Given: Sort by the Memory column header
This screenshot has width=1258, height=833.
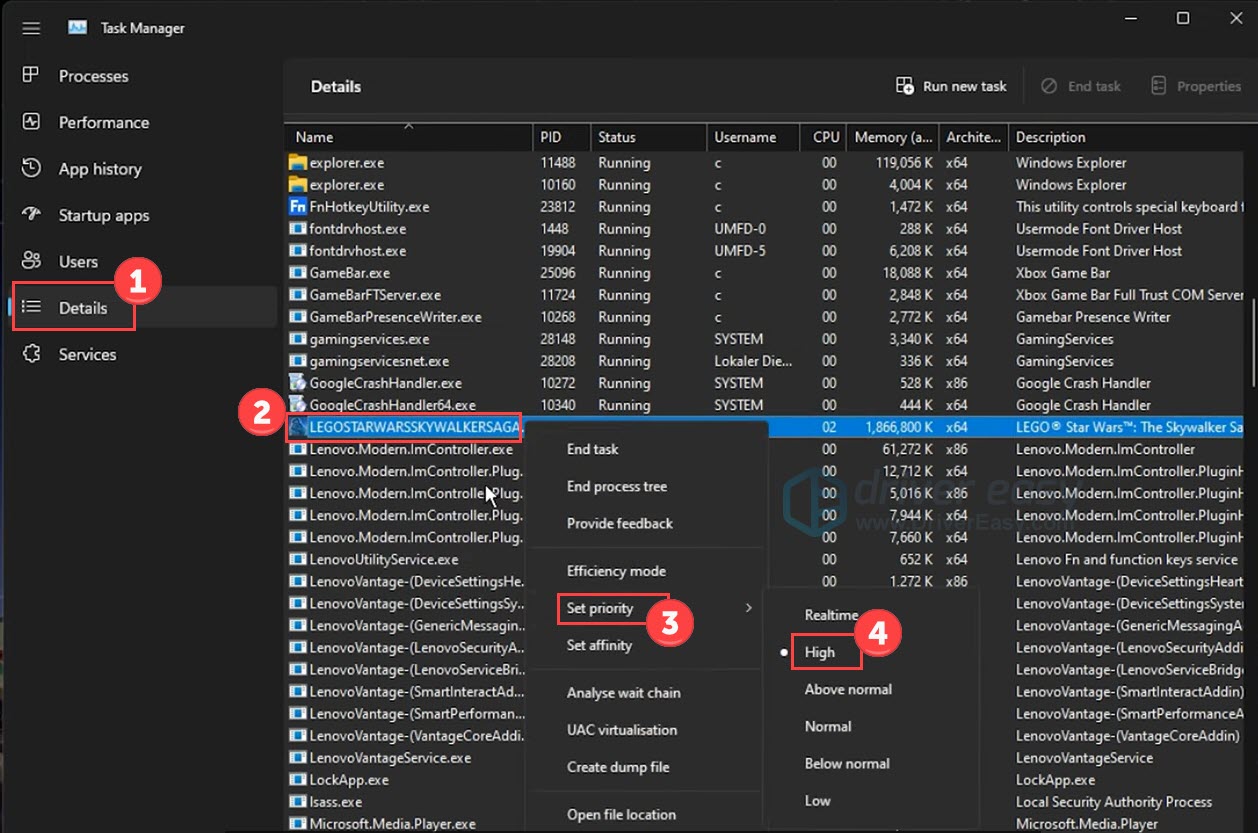Looking at the screenshot, I should pyautogui.click(x=893, y=137).
